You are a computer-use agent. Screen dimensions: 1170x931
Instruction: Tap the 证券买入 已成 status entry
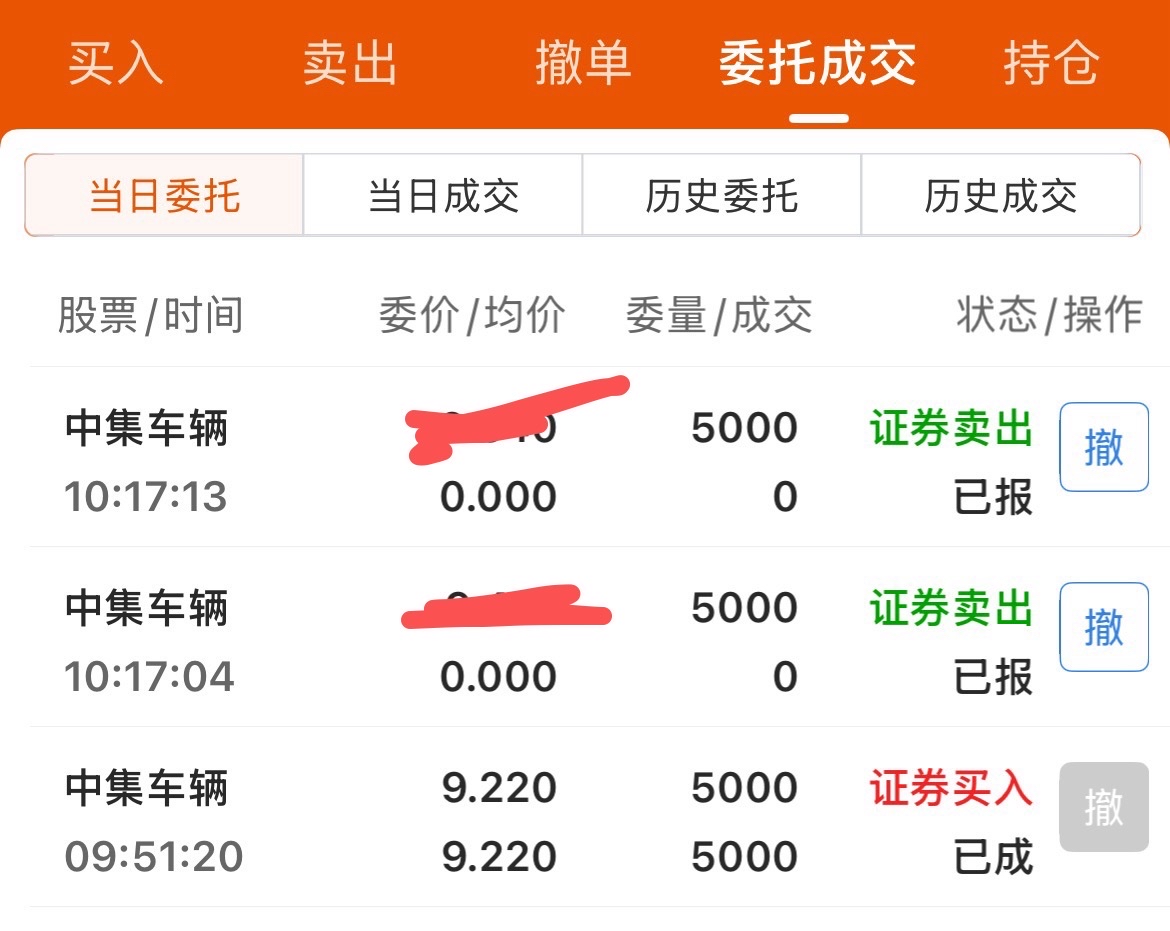tap(951, 821)
